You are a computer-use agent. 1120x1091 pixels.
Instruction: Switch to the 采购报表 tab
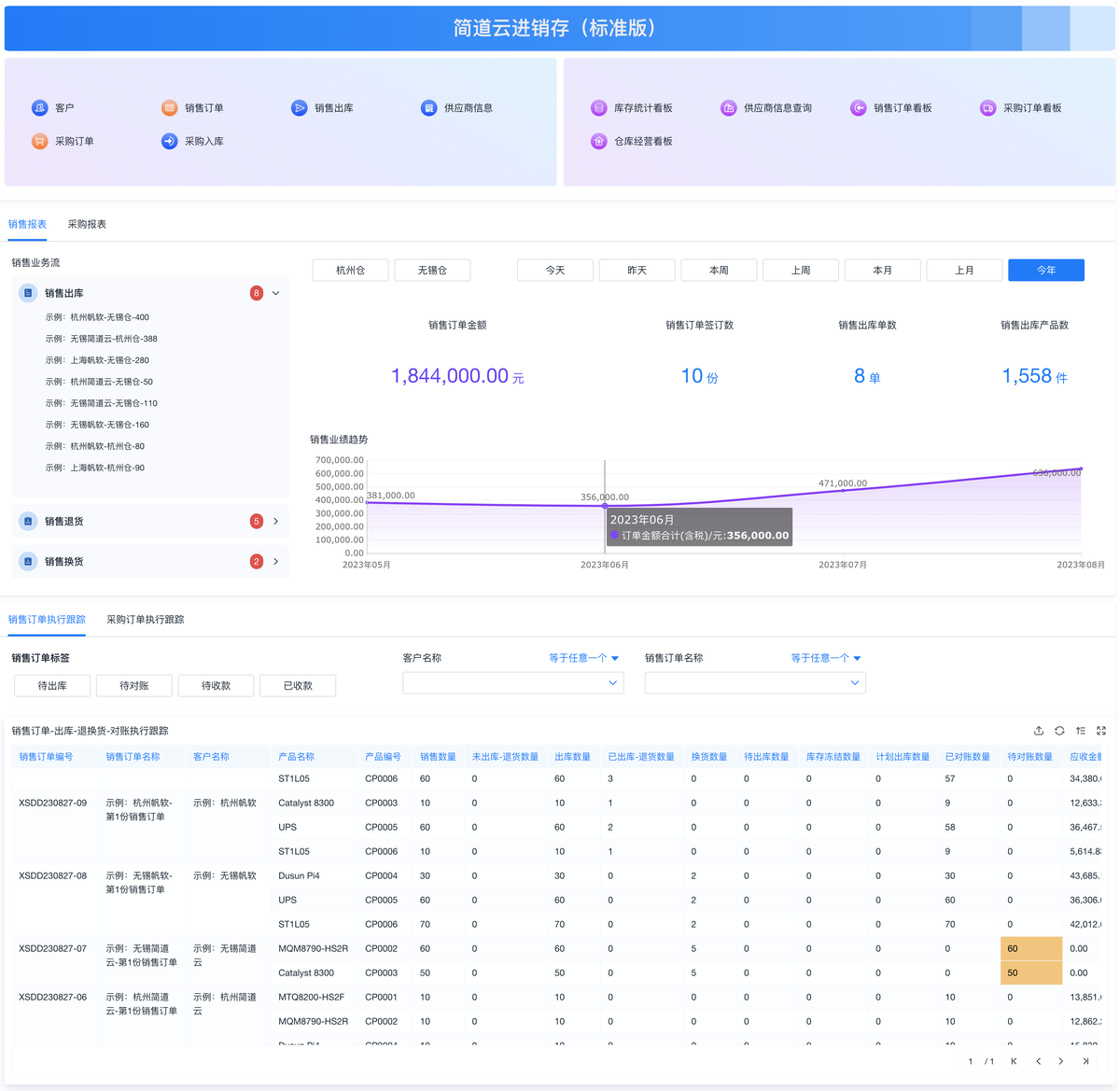click(x=87, y=225)
